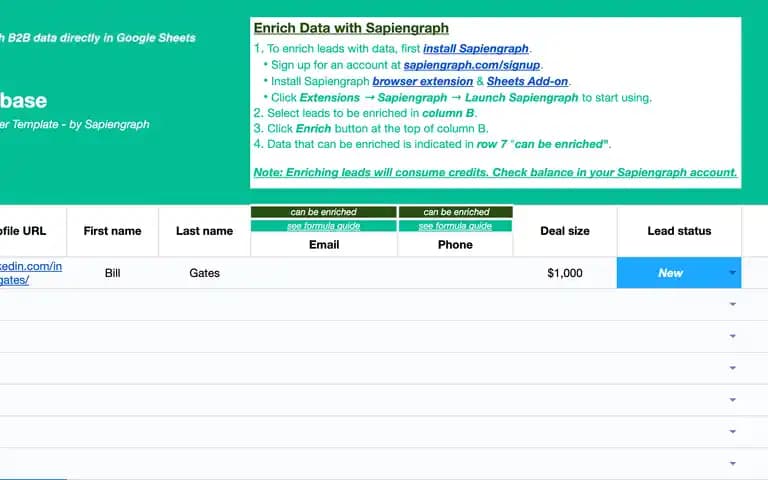Click the 'Enrich Data with Sapiengraph' heading
The height and width of the screenshot is (480, 768).
pyautogui.click(x=351, y=28)
